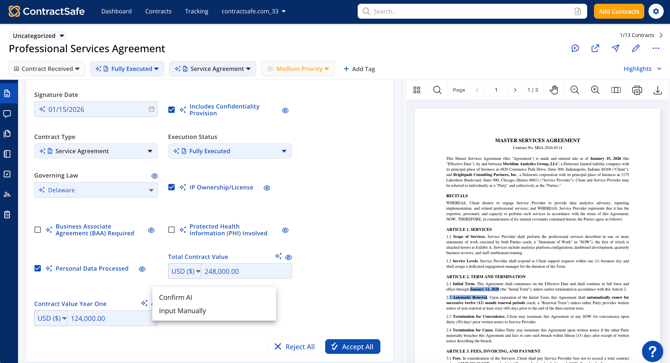Open the Service Agreement tag dropdown
The image size is (670, 363).
tap(212, 69)
